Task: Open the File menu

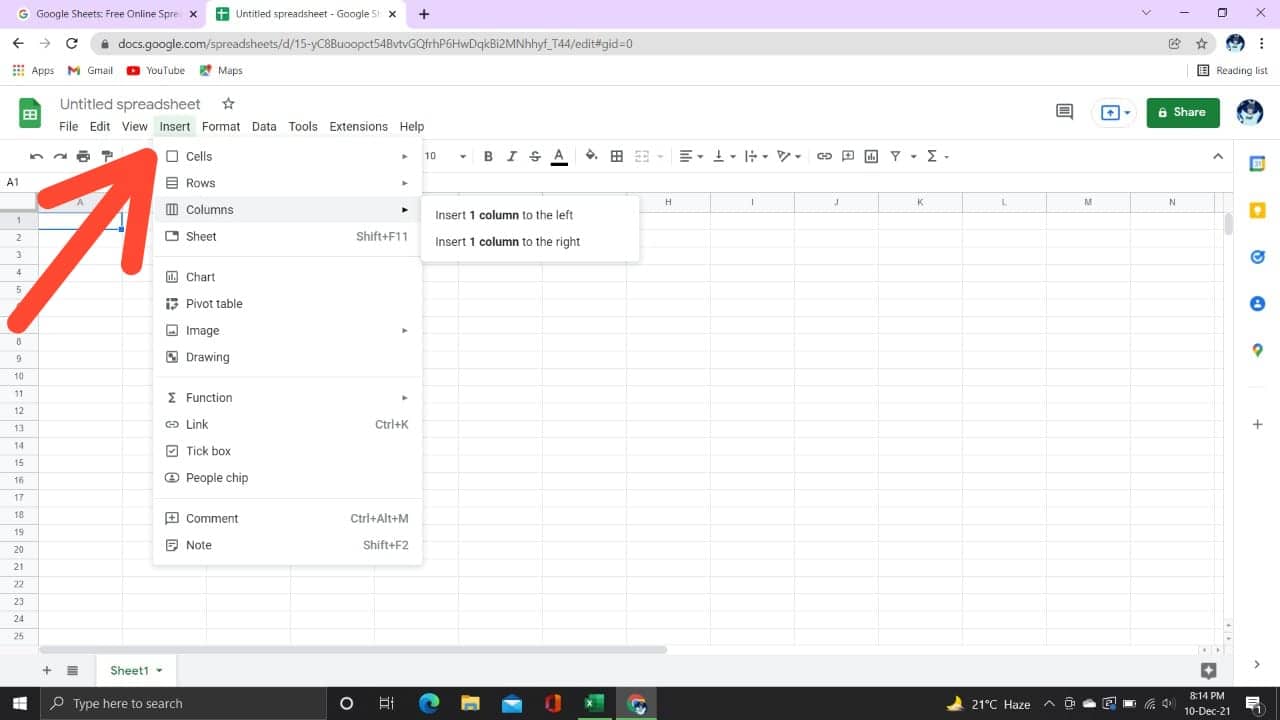Action: tap(68, 126)
